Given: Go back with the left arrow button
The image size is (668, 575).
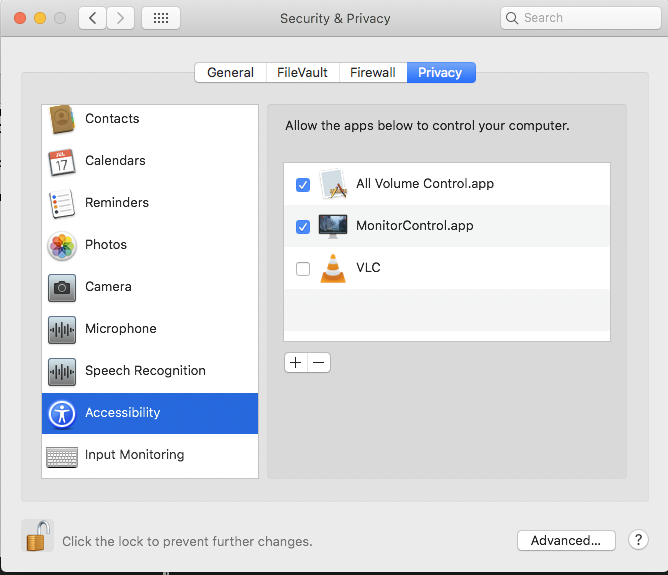Looking at the screenshot, I should tap(92, 18).
